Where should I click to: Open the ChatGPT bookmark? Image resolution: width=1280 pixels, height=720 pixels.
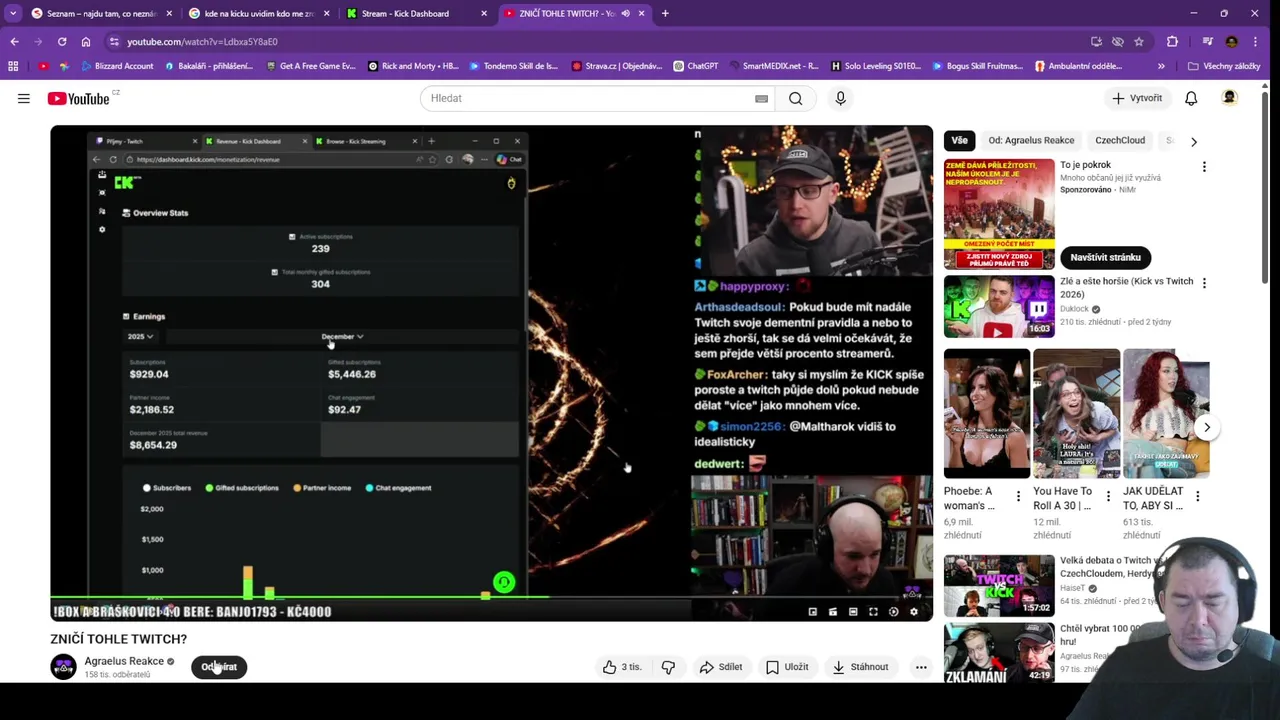(x=696, y=66)
